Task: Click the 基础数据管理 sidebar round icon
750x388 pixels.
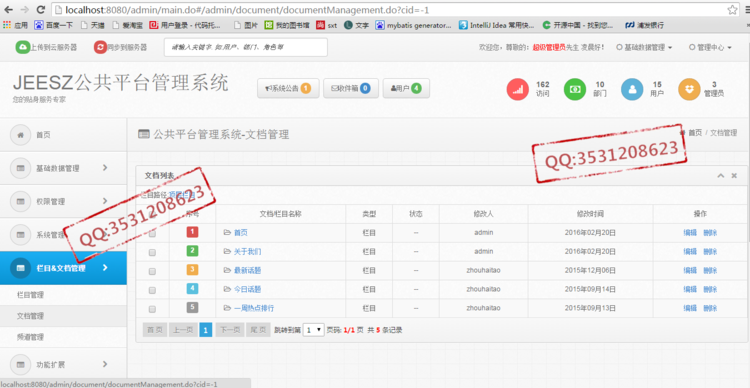Action: tap(21, 168)
